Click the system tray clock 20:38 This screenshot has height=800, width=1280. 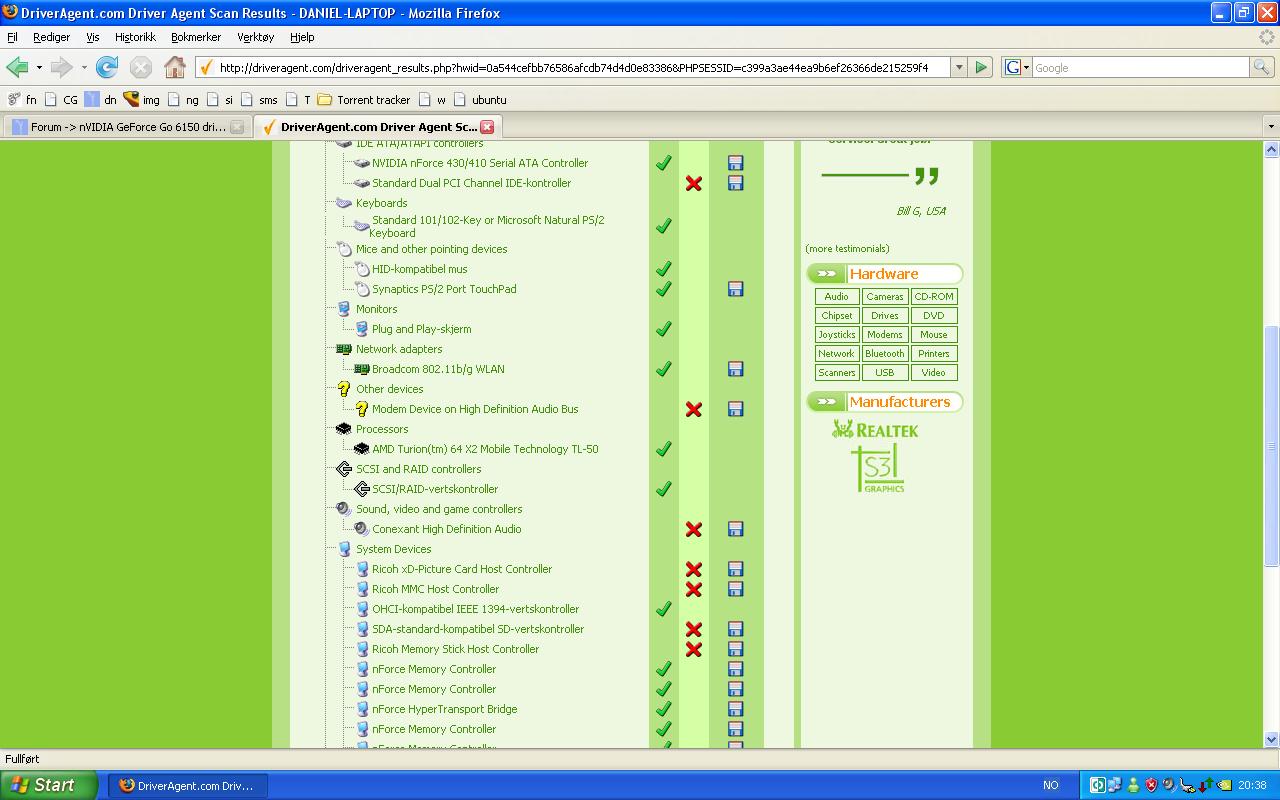click(x=1252, y=786)
